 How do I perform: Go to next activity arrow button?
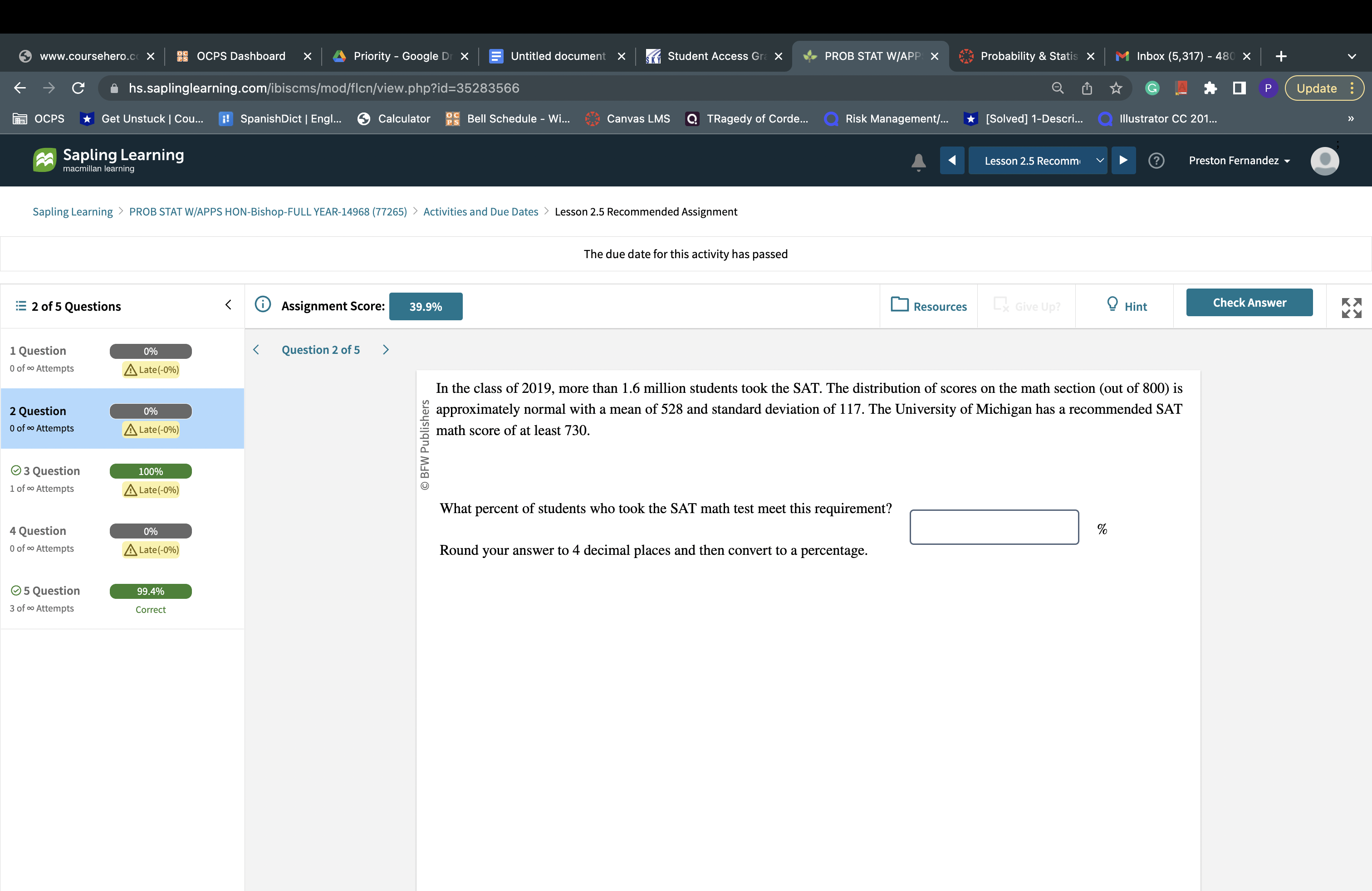tap(1123, 160)
